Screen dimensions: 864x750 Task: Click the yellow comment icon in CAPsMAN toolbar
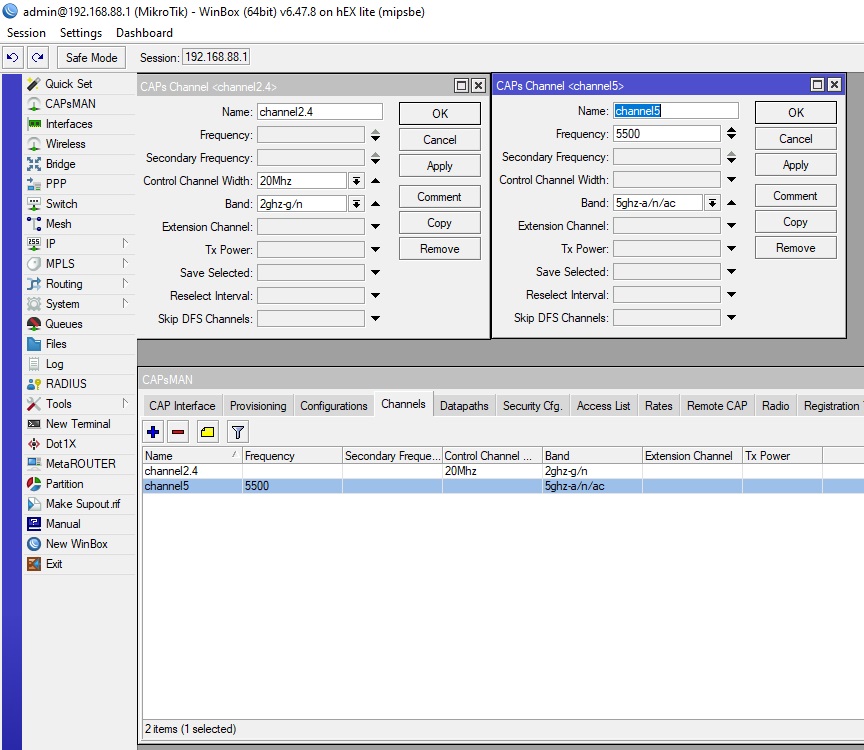coord(208,432)
